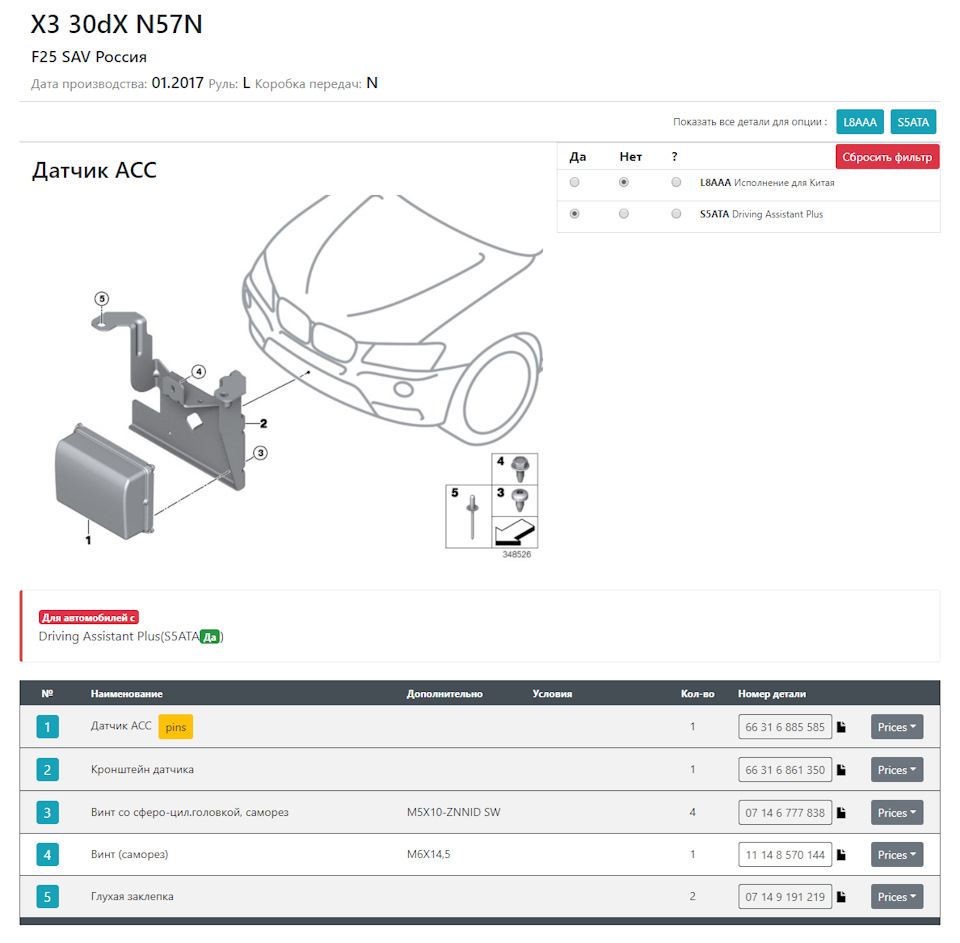Image resolution: width=960 pixels, height=943 pixels.
Task: Click diagram number 348526
Action: pyautogui.click(x=517, y=554)
